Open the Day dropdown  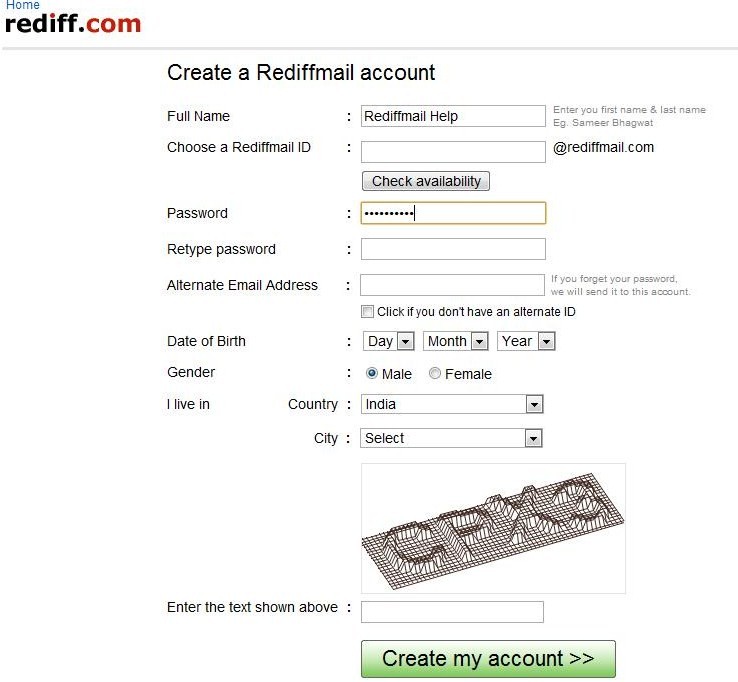[388, 341]
